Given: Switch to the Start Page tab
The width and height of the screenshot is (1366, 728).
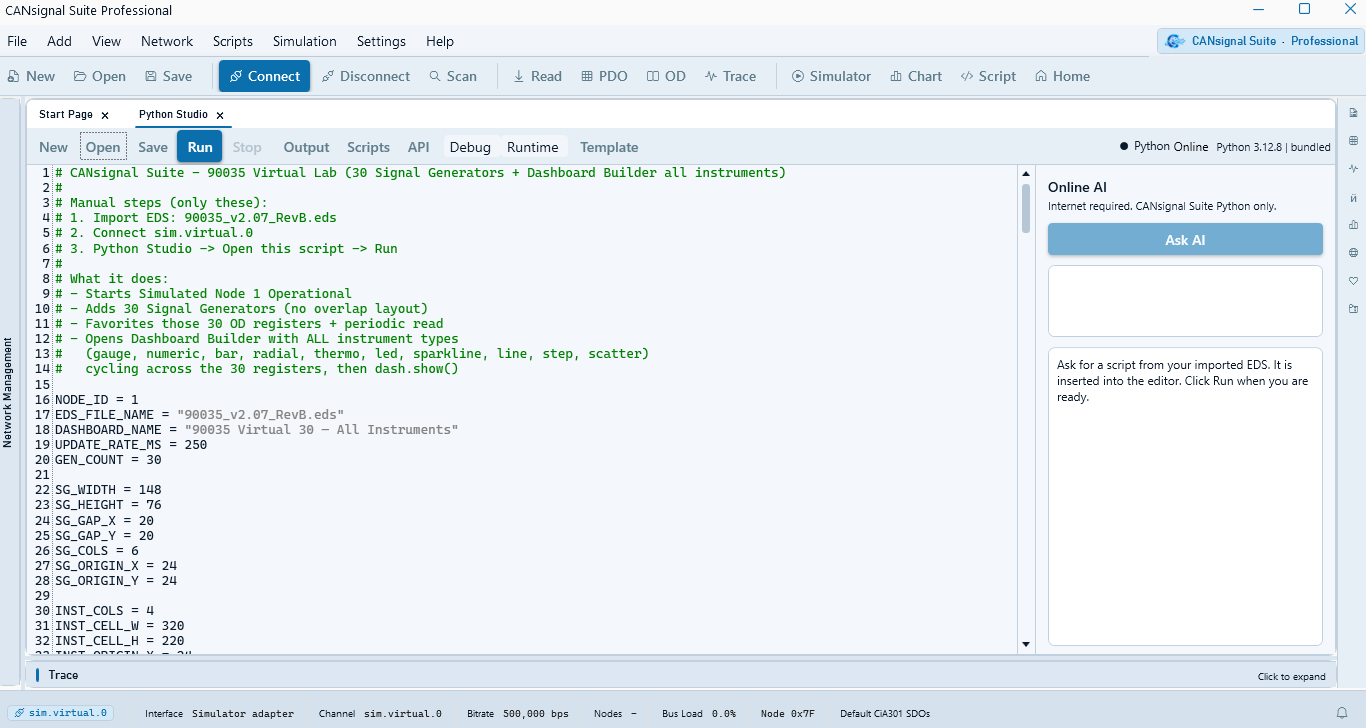Looking at the screenshot, I should pyautogui.click(x=66, y=115).
